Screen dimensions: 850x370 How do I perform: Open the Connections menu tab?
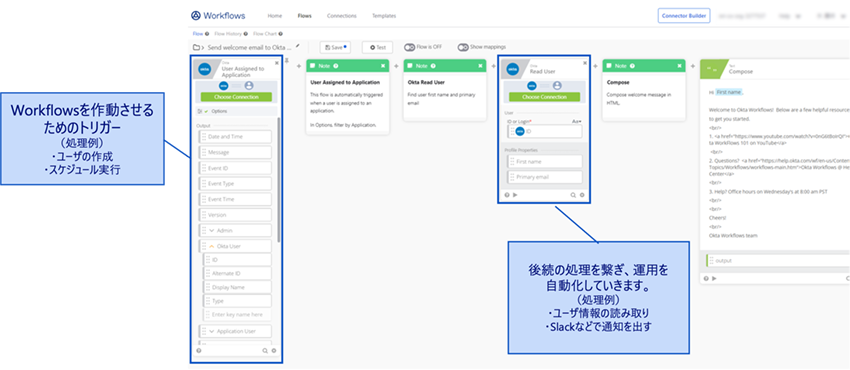point(342,16)
